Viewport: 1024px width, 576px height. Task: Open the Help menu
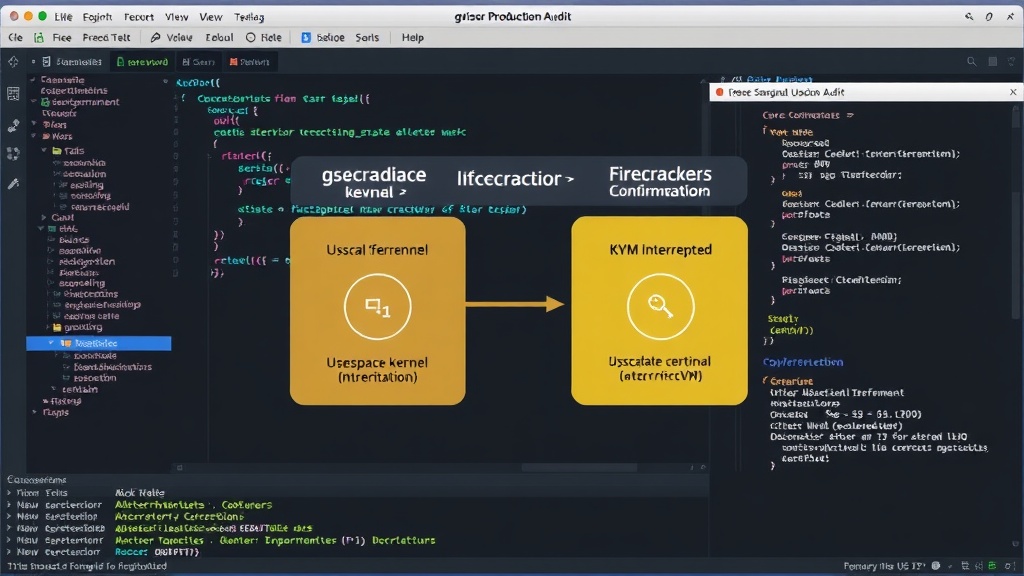tap(413, 37)
